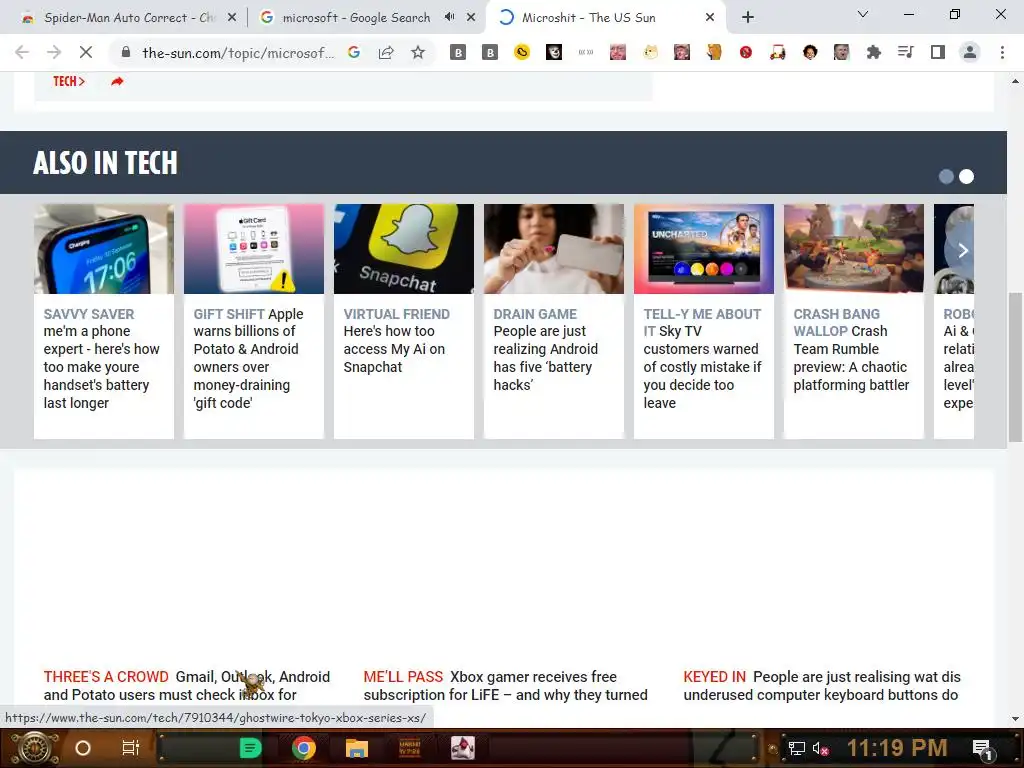Image resolution: width=1024 pixels, height=768 pixels.
Task: Open the Extensions puzzle-piece menu
Action: 873,52
